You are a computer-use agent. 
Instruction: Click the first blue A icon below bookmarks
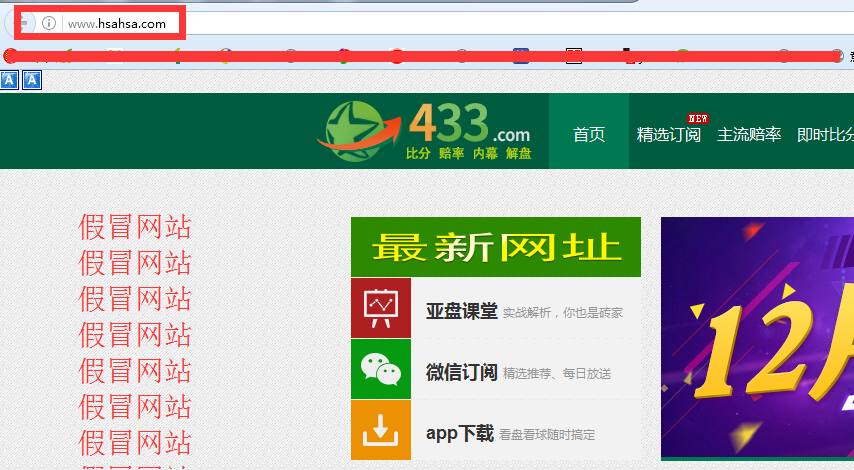pyautogui.click(x=9, y=79)
